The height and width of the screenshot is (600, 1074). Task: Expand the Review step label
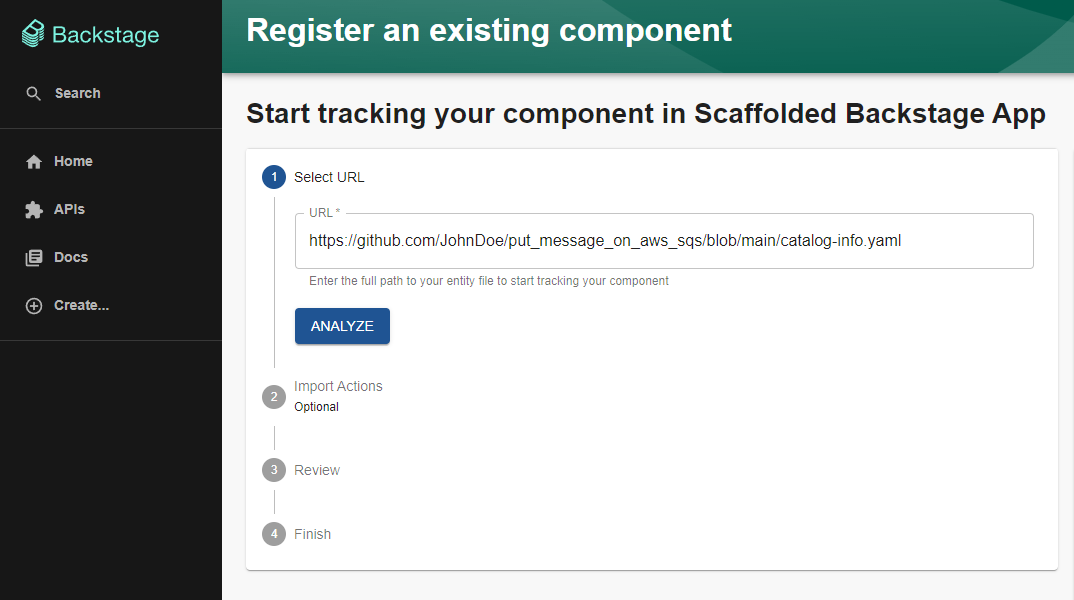click(x=317, y=470)
